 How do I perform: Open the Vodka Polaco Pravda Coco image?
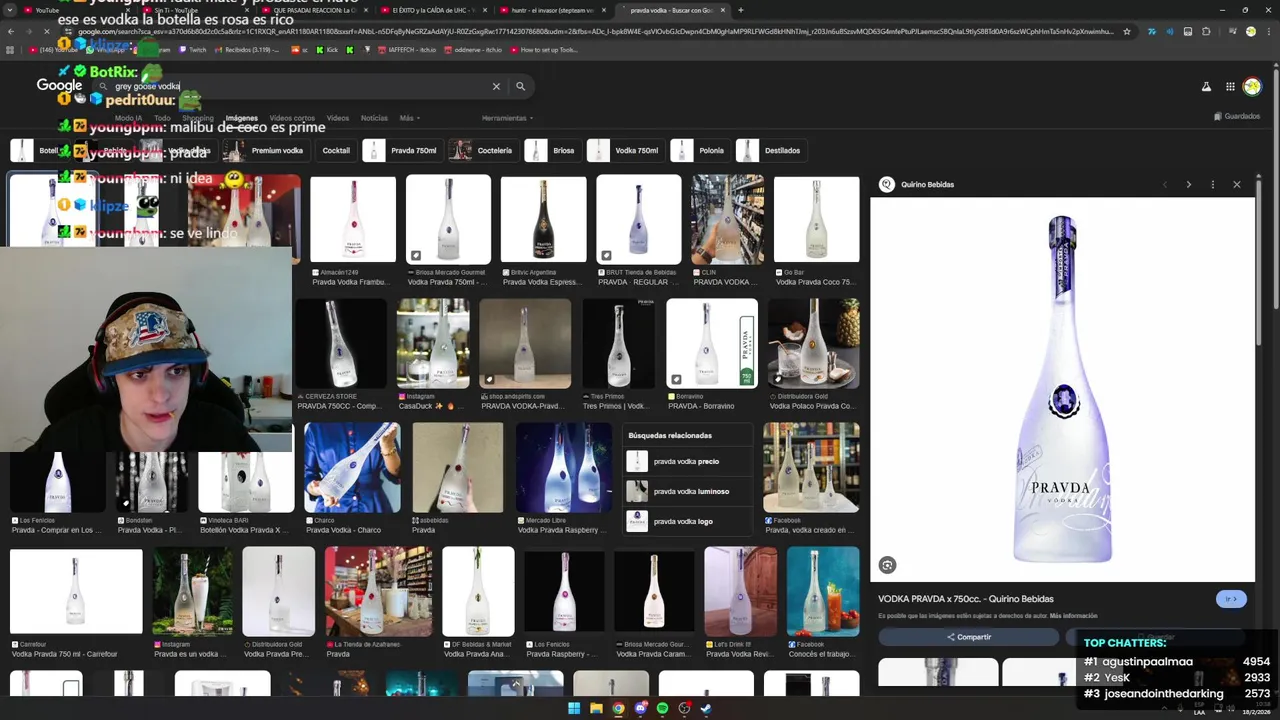[813, 343]
